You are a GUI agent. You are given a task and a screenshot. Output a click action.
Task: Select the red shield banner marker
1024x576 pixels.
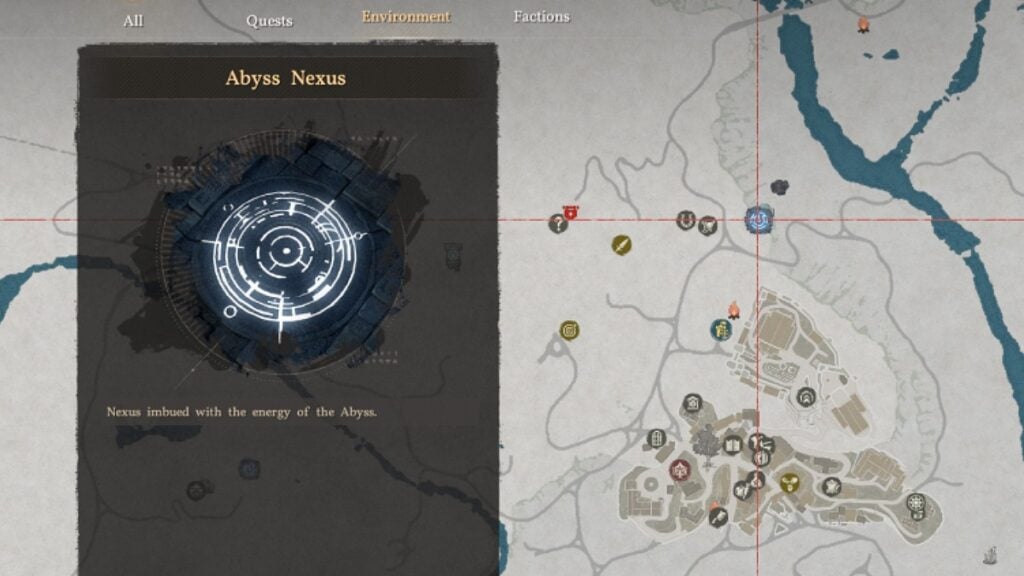tap(571, 212)
